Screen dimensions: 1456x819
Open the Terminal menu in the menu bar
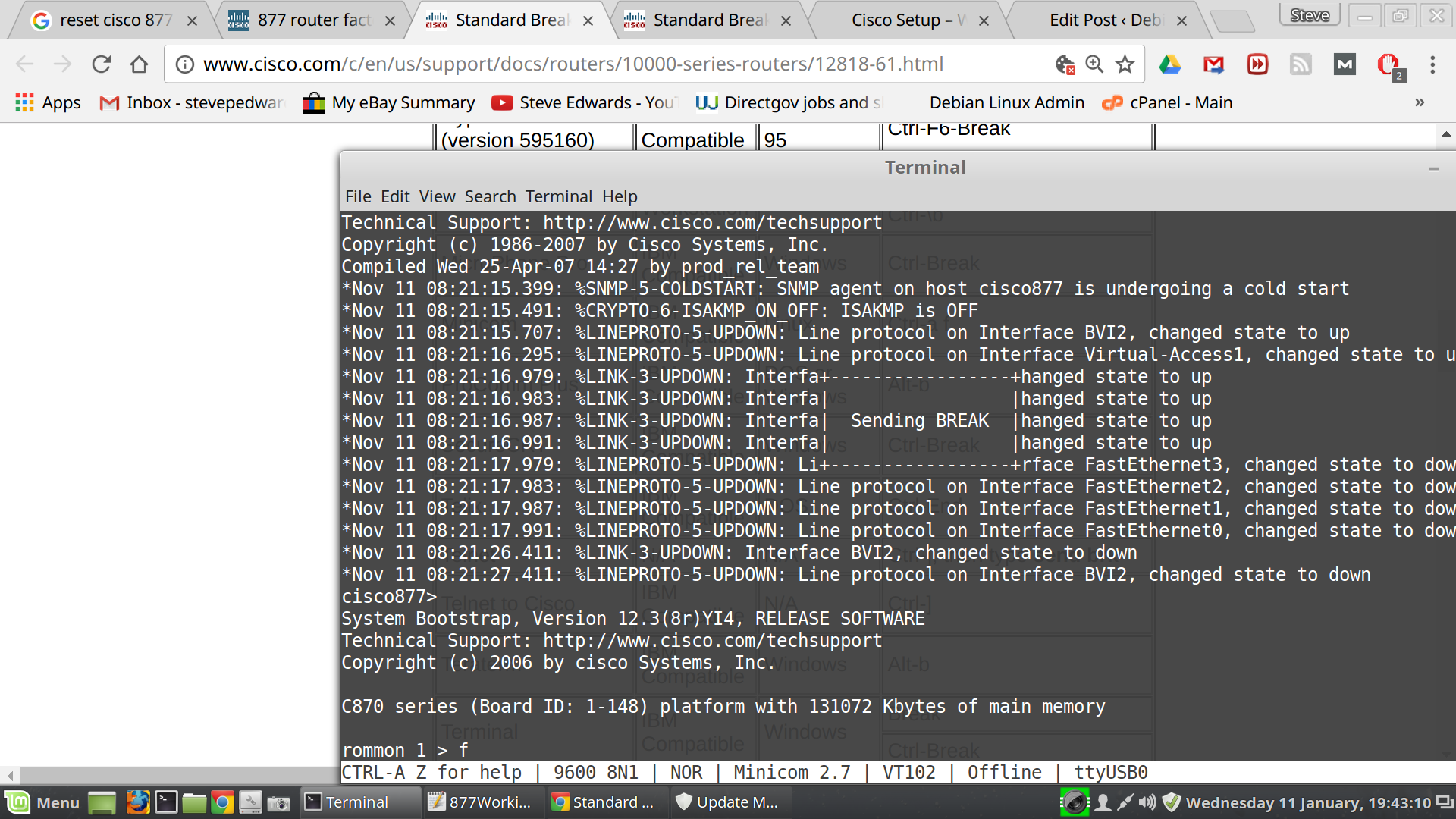(x=558, y=196)
